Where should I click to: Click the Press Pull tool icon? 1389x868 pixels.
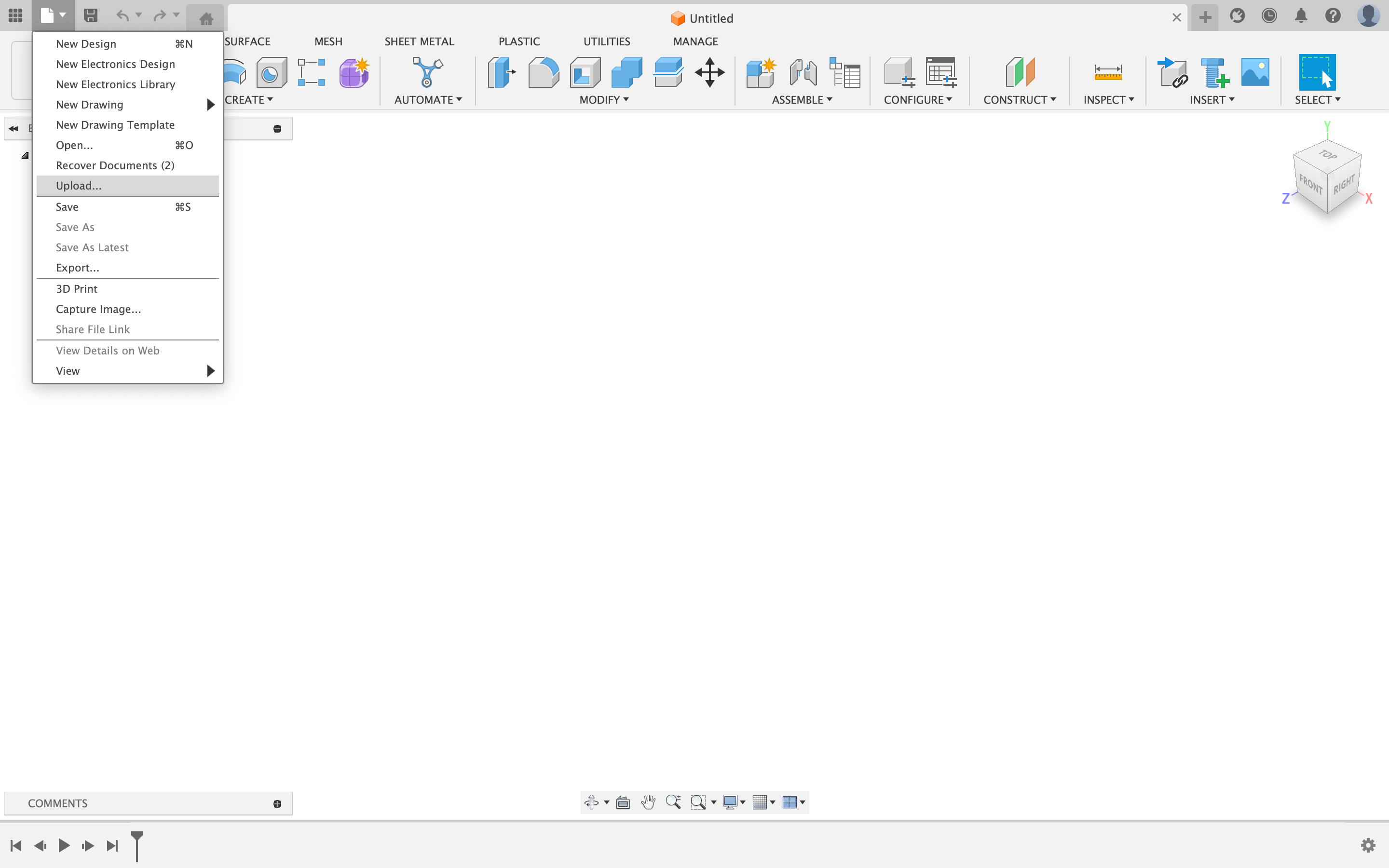(x=501, y=73)
